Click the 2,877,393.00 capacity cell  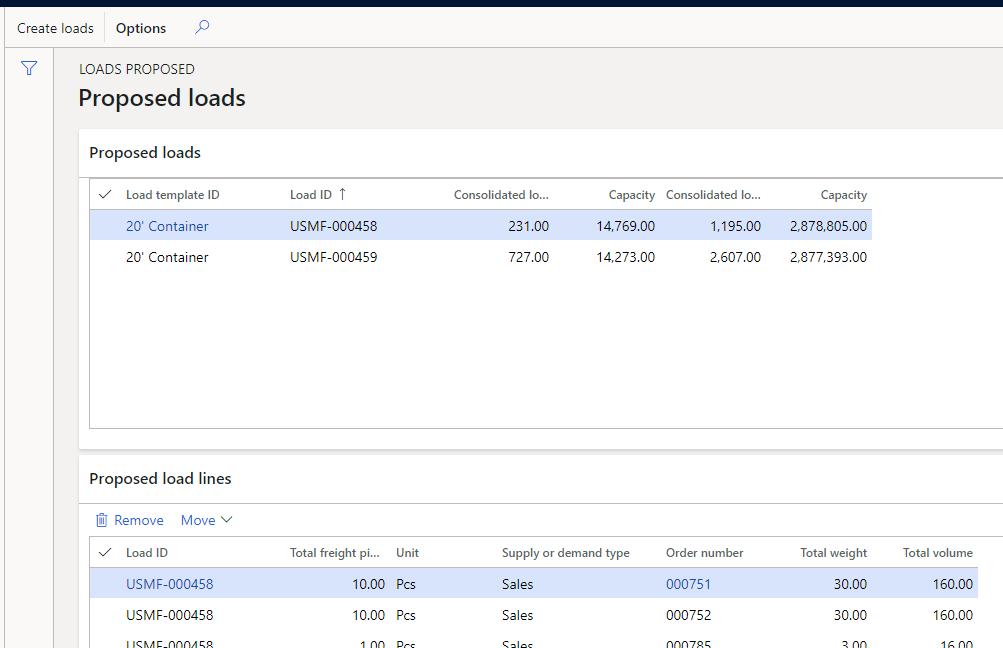(828, 257)
